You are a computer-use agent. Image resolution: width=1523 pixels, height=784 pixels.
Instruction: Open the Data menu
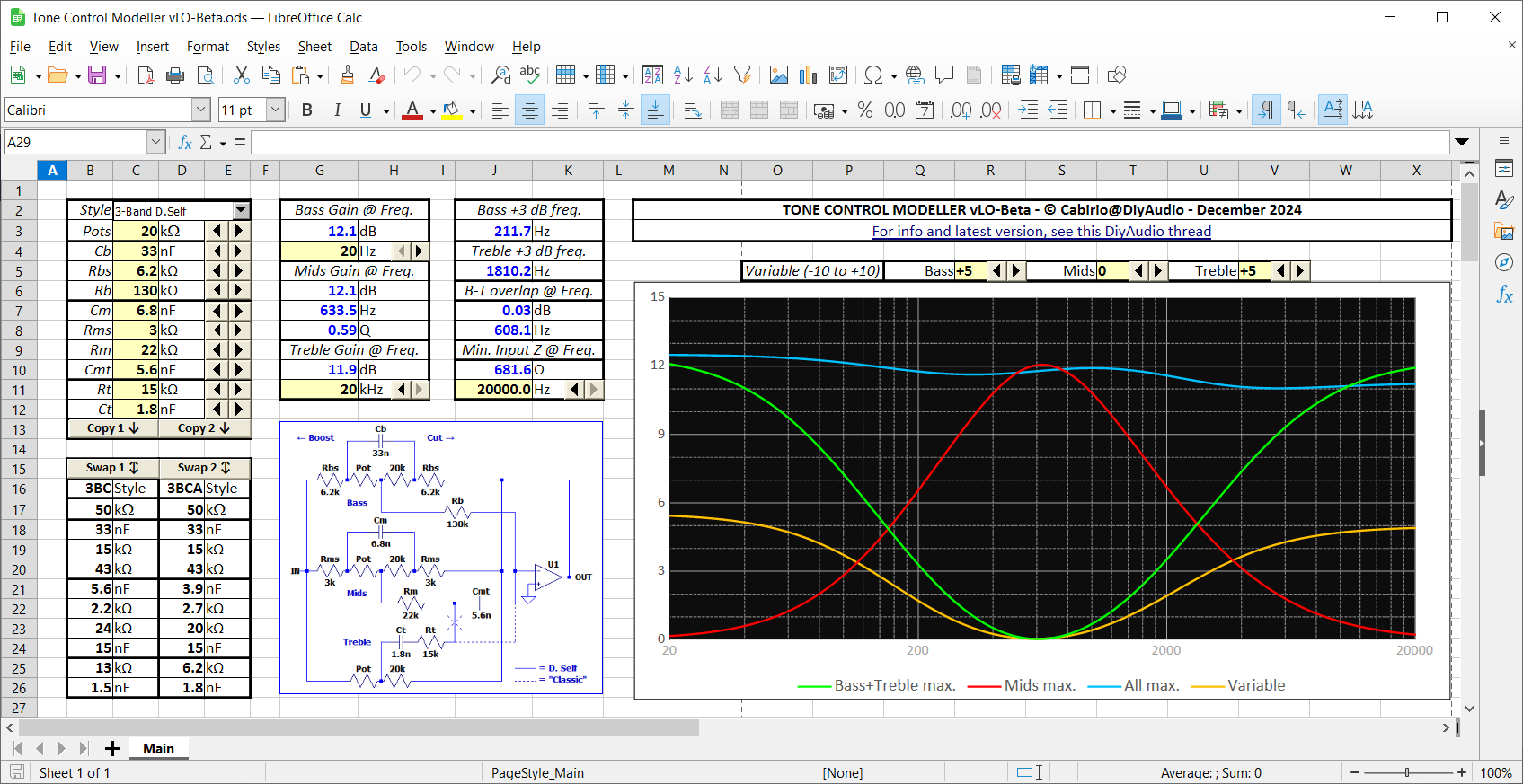coord(363,47)
